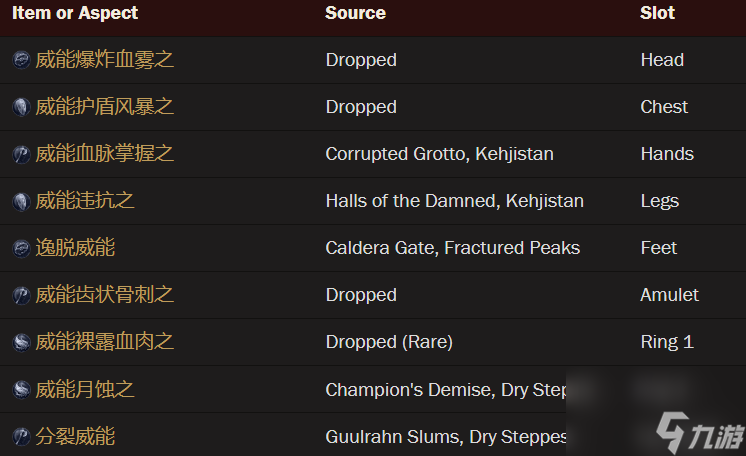
Task: Open the 威能裸露血肉之 aspect link
Action: [x=105, y=342]
